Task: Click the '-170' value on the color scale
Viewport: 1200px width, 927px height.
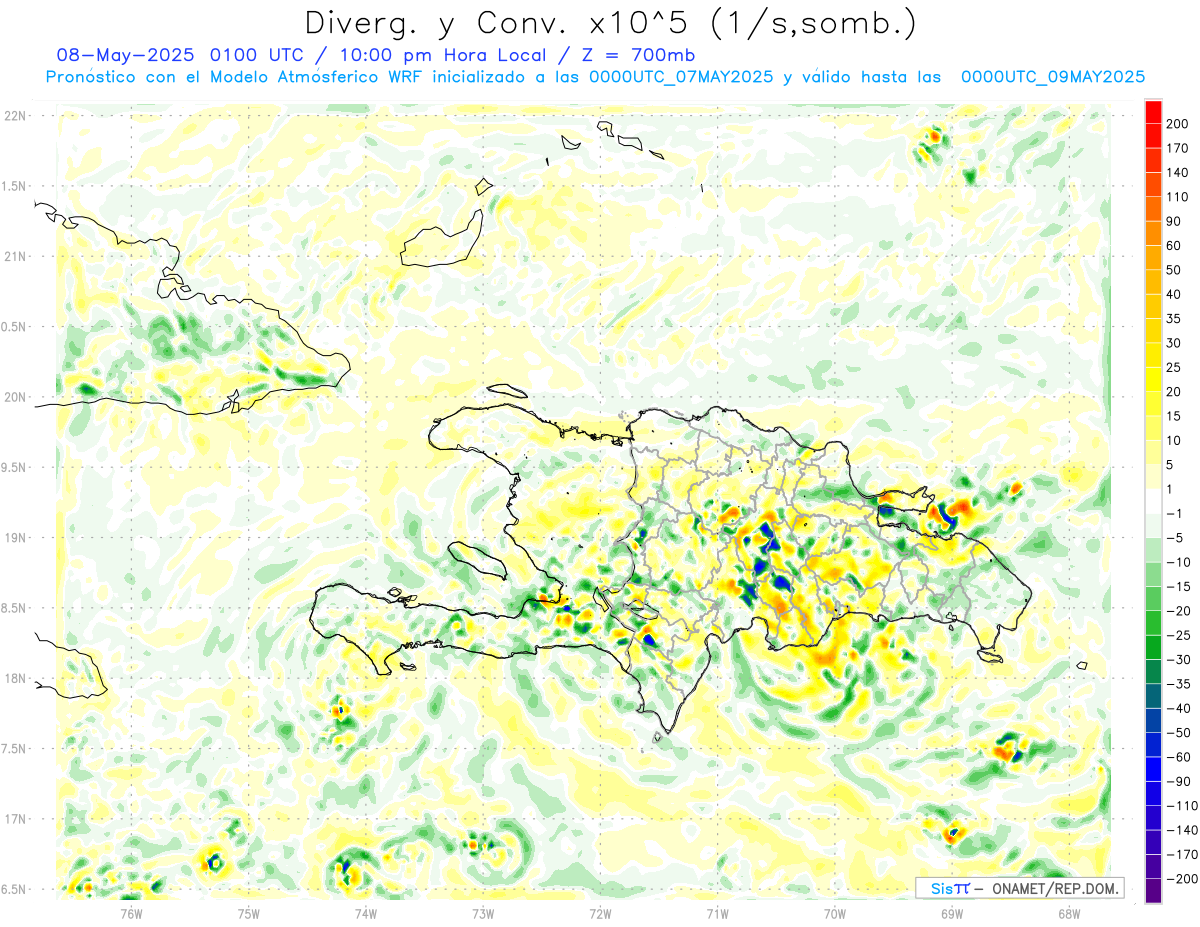Action: 1181,855
